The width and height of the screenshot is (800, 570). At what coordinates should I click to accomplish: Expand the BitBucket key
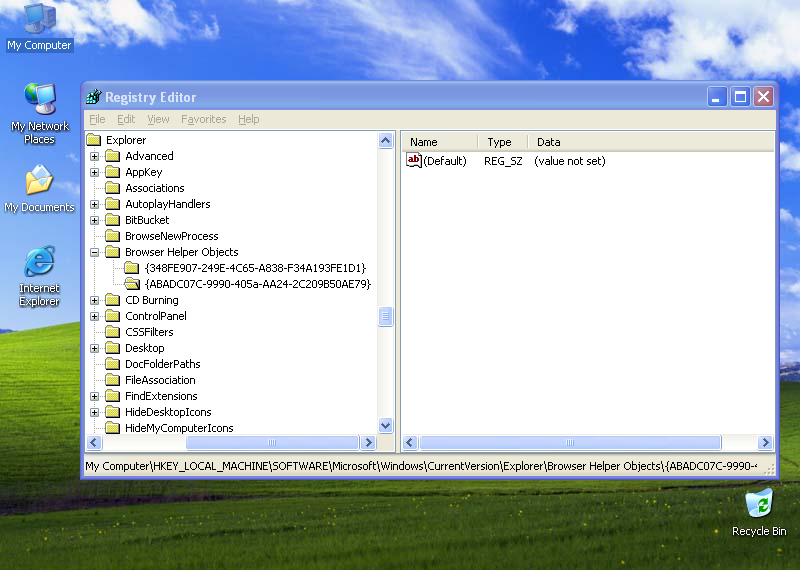click(x=94, y=220)
